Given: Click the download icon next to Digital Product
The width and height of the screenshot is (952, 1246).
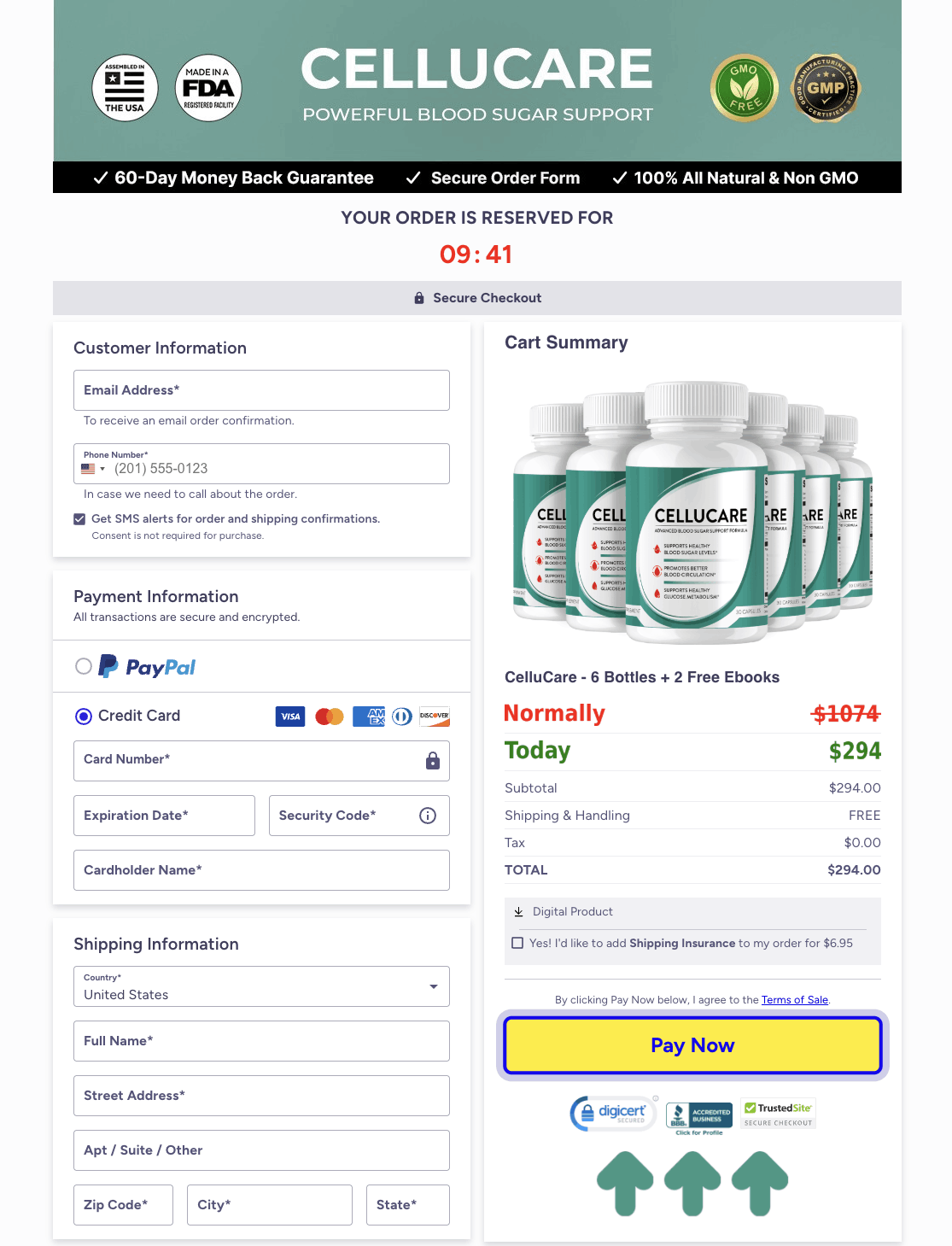Looking at the screenshot, I should point(518,911).
